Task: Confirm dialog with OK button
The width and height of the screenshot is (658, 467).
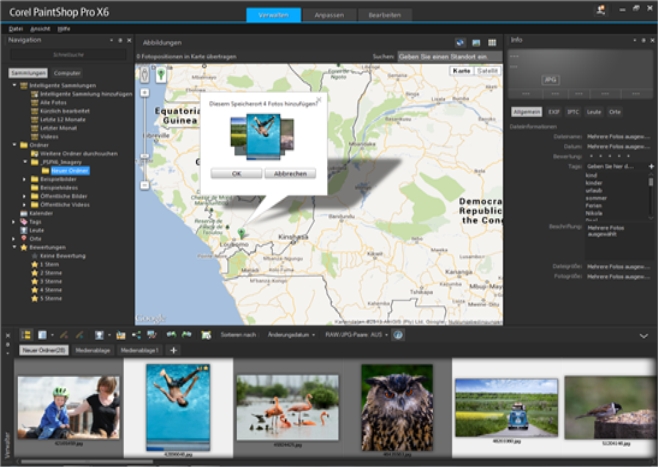Action: tap(236, 173)
